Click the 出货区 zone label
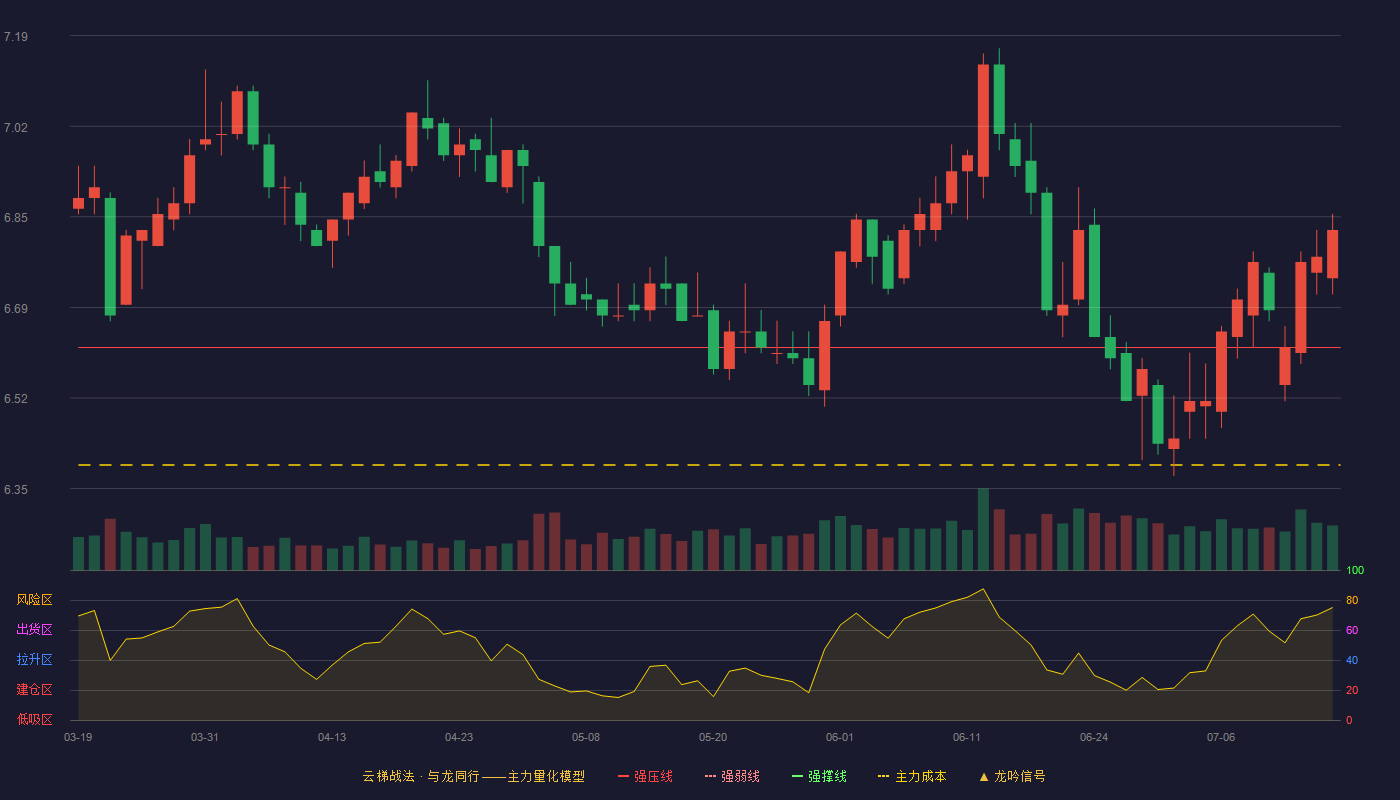The width and height of the screenshot is (1400, 800). click(x=34, y=630)
